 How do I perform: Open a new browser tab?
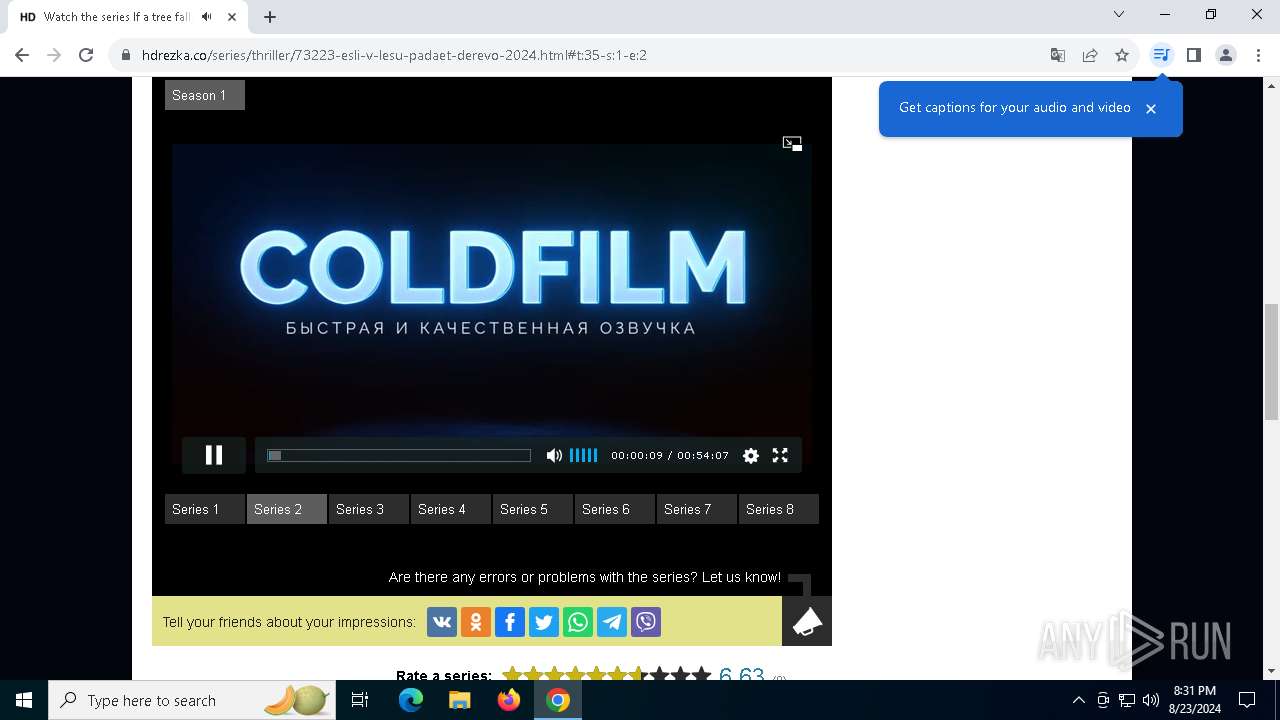pyautogui.click(x=270, y=16)
